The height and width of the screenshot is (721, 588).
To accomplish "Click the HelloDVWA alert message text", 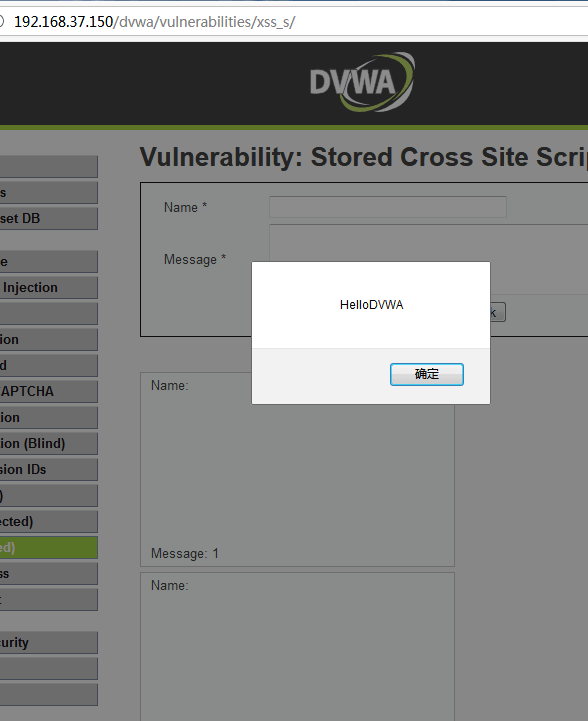I will coord(371,305).
